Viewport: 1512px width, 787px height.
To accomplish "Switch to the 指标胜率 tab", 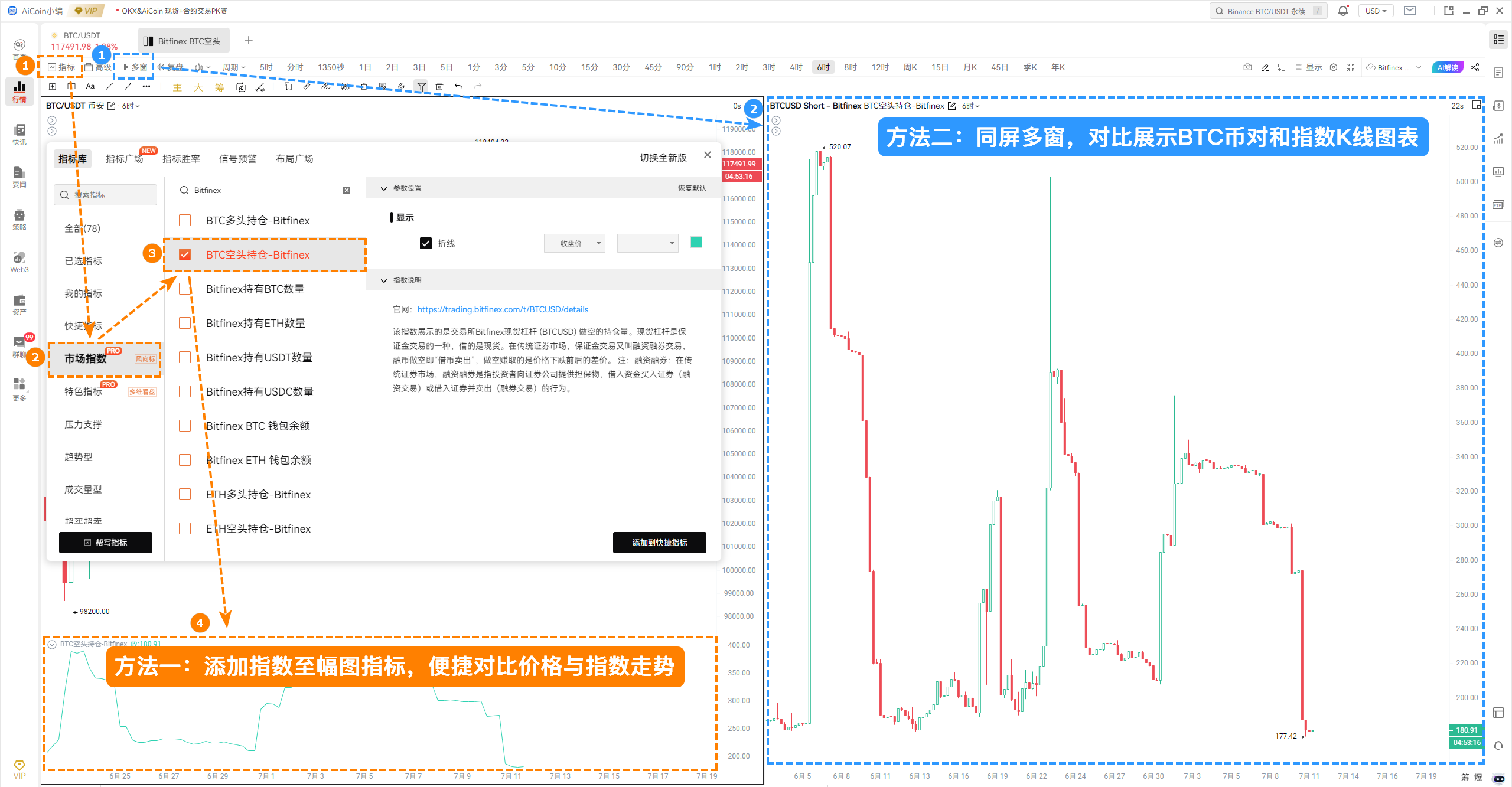I will coord(181,159).
